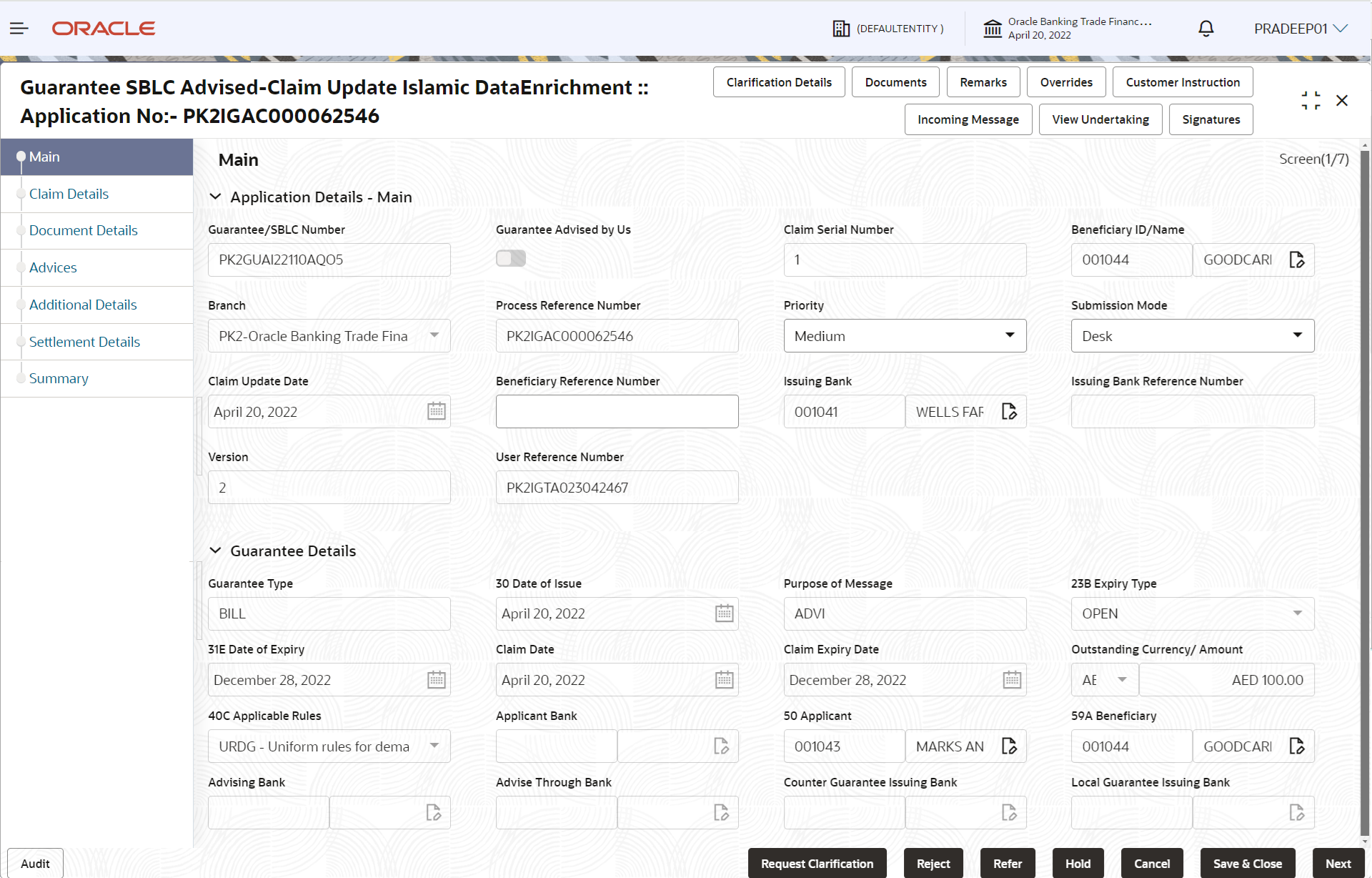1372x878 pixels.
Task: Click Request Clarification
Action: coord(817,863)
